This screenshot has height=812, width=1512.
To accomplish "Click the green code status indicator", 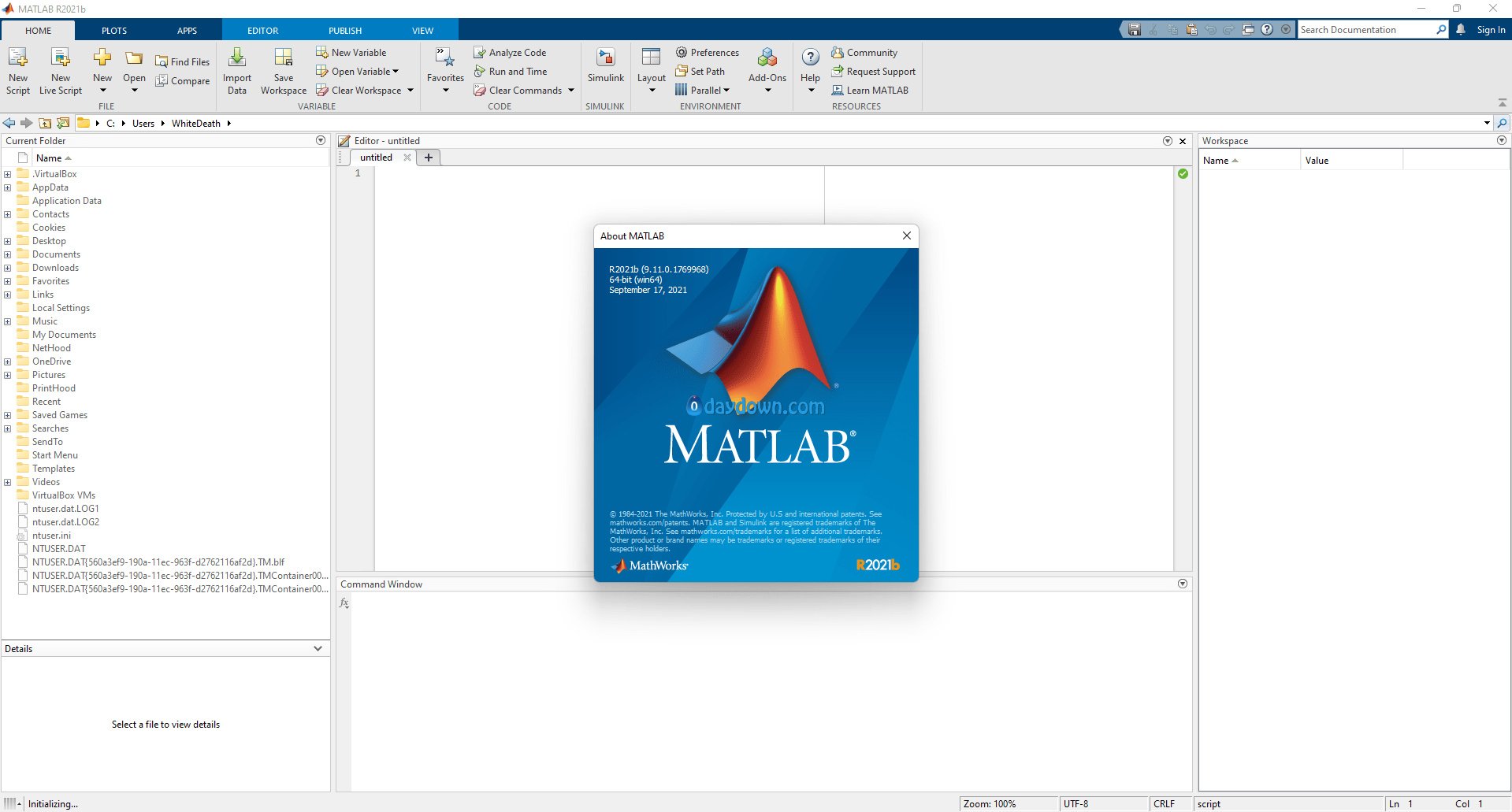I will pyautogui.click(x=1183, y=173).
